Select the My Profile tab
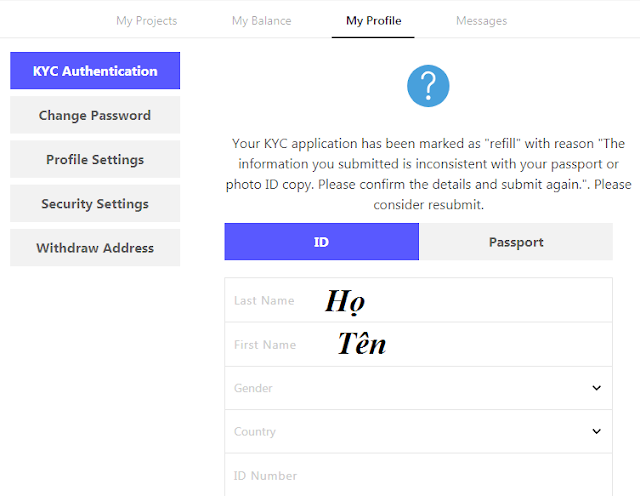Image resolution: width=640 pixels, height=496 pixels. [x=373, y=20]
